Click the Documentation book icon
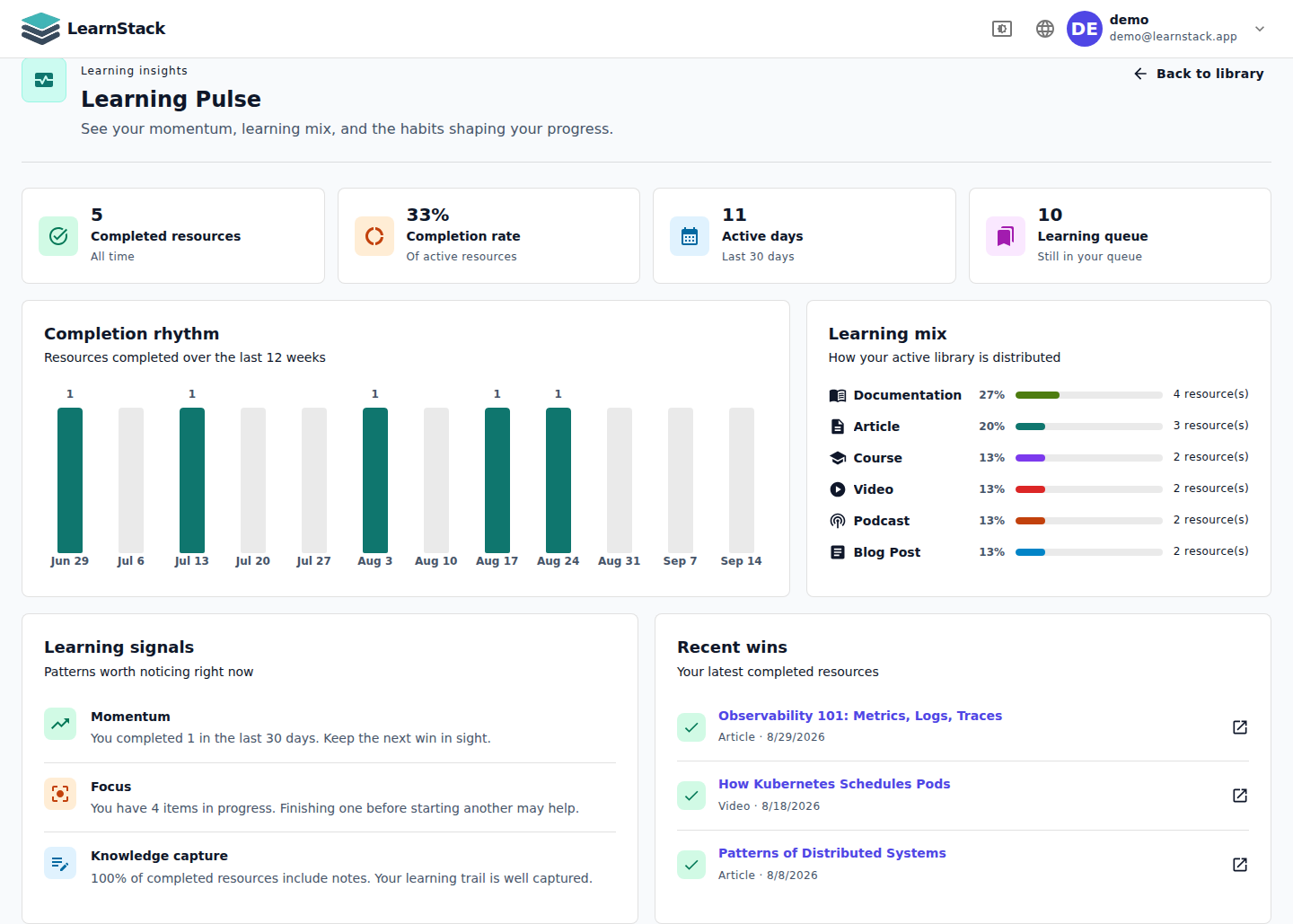Viewport: 1293px width, 924px height. click(838, 395)
